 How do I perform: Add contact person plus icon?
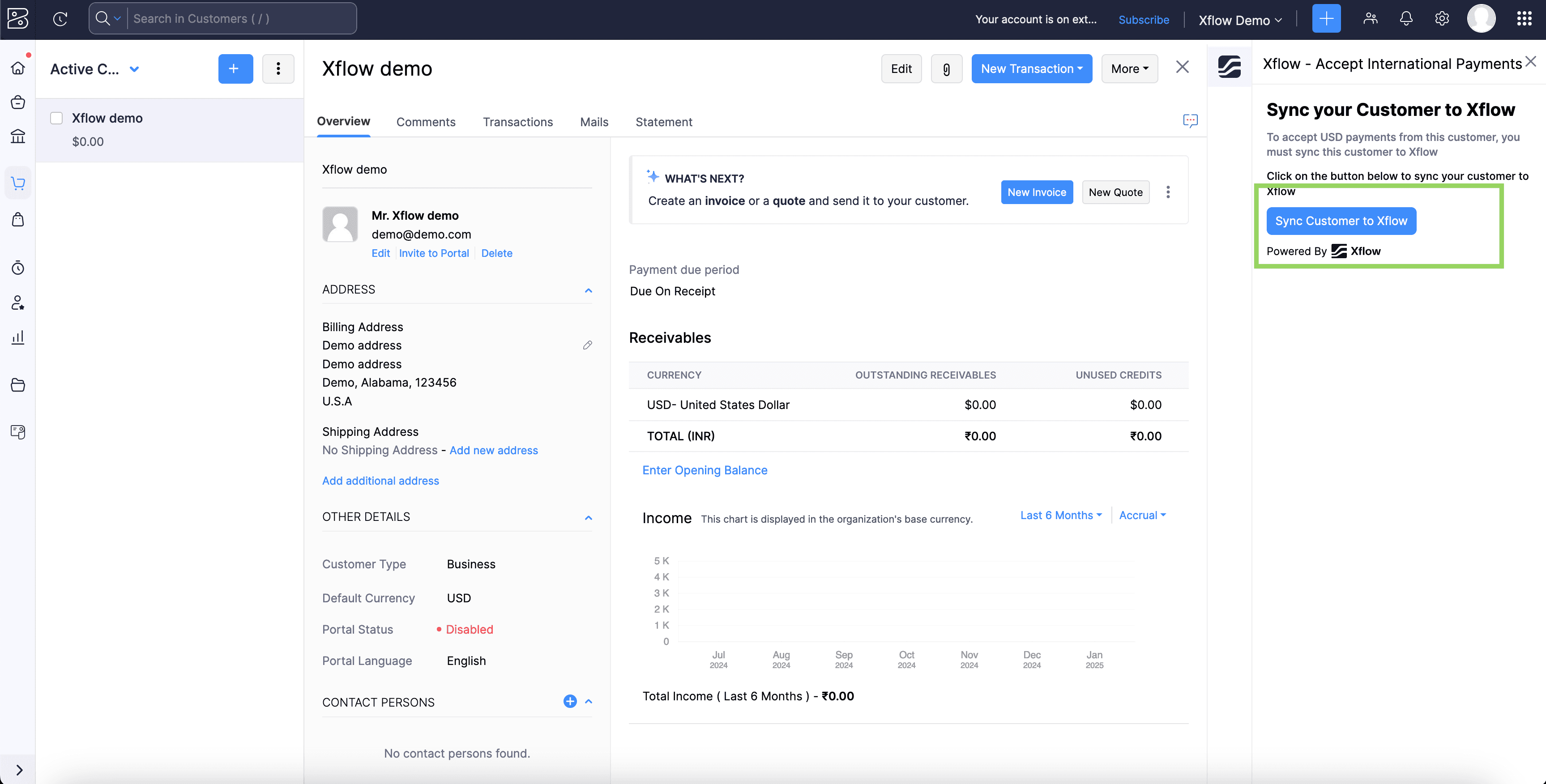click(570, 701)
